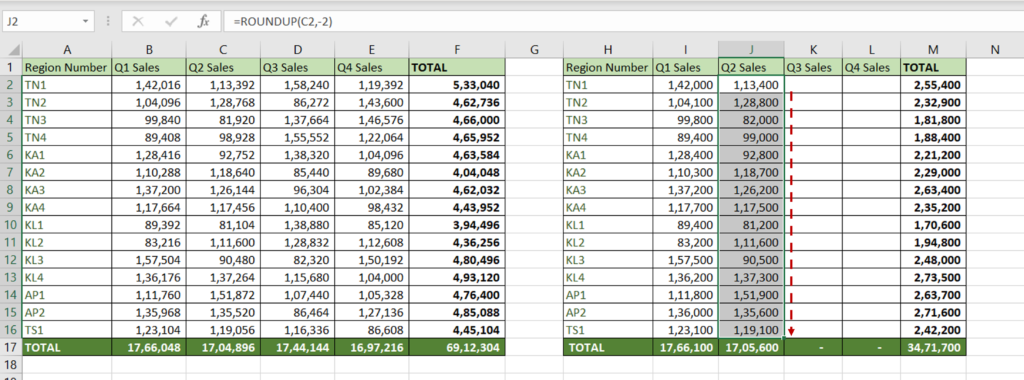This screenshot has width=1024, height=380.
Task: Click cell C14 with value 1,51,872
Action: pyautogui.click(x=223, y=295)
